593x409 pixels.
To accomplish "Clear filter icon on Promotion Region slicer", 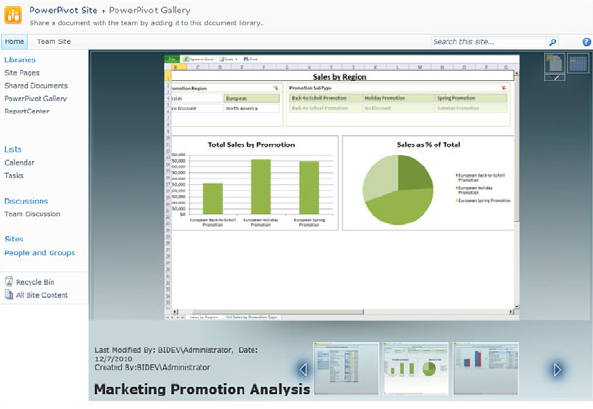I will coord(276,88).
